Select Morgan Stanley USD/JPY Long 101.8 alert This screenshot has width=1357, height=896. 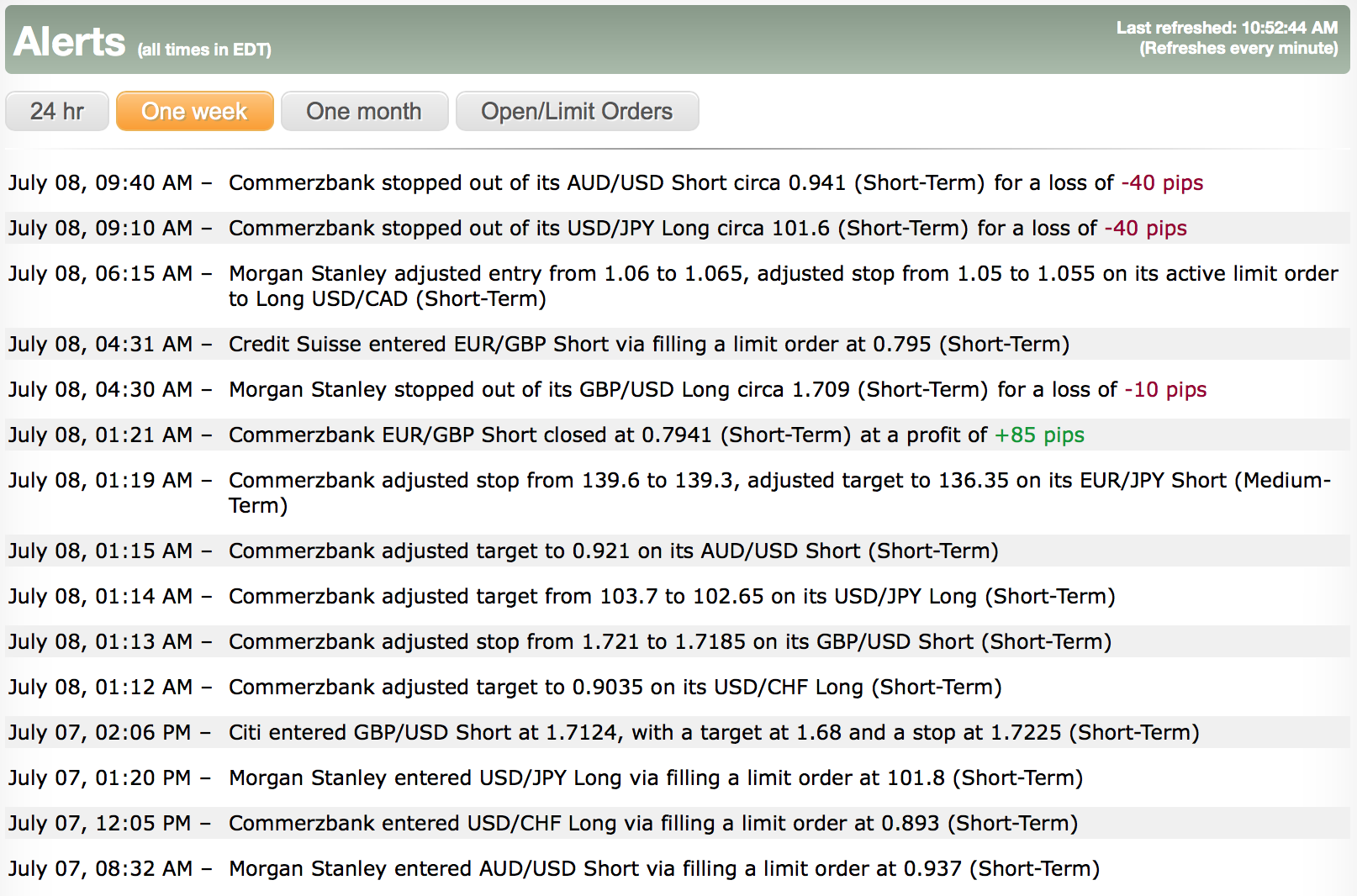point(655,778)
